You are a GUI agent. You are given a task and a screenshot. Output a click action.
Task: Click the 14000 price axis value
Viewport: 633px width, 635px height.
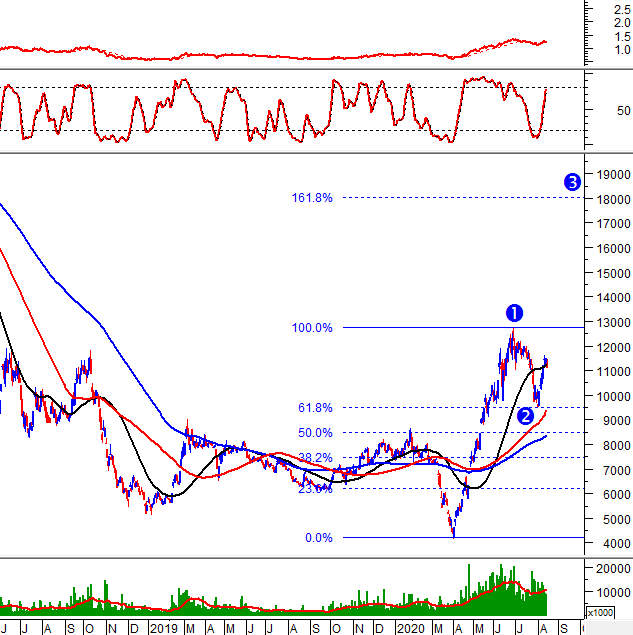point(613,298)
